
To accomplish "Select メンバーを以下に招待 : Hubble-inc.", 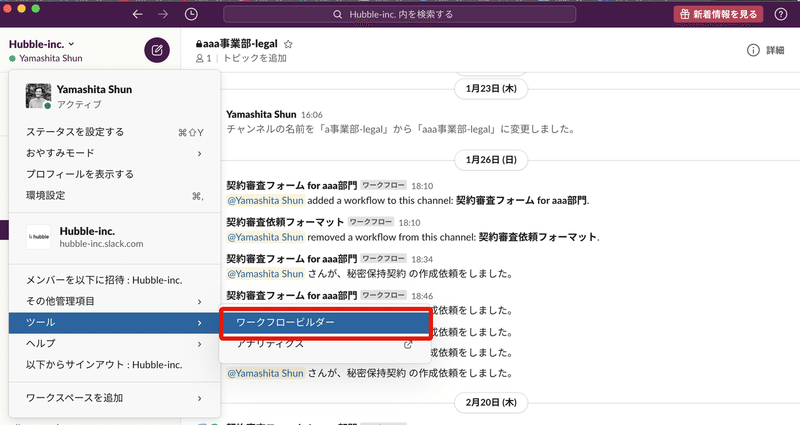I will [x=115, y=280].
